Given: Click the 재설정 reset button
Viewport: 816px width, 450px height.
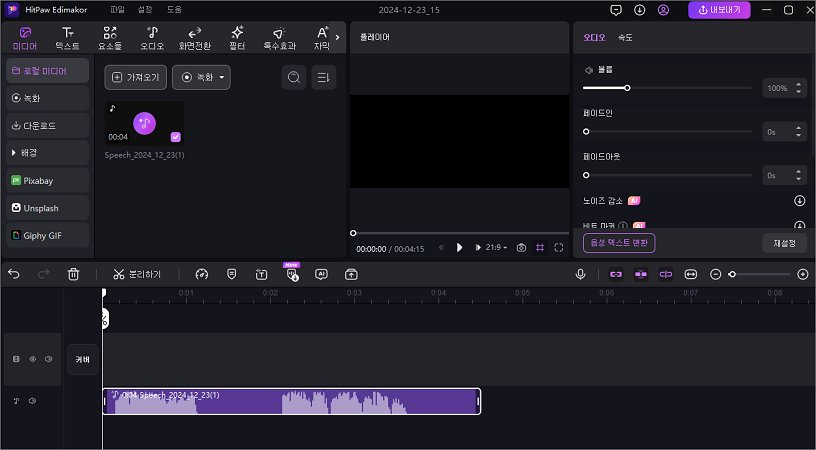Looking at the screenshot, I should [x=784, y=243].
